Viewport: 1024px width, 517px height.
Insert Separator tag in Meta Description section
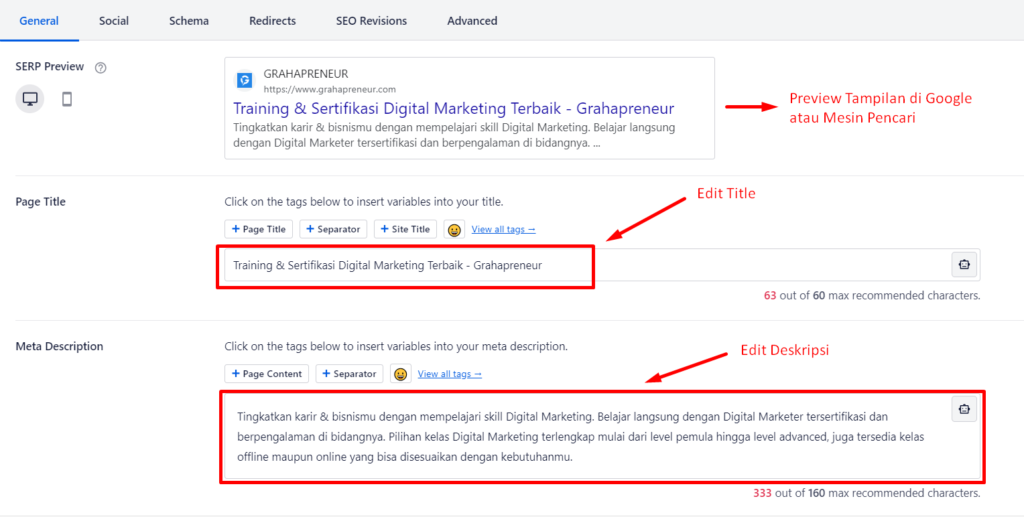point(349,374)
